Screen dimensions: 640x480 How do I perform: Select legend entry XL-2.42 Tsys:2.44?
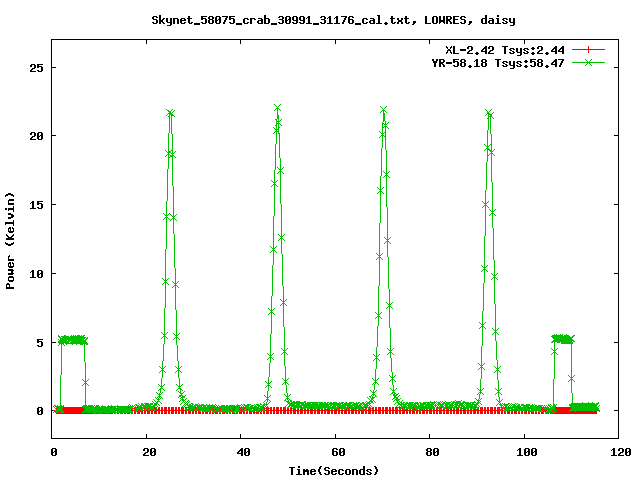[x=505, y=50]
